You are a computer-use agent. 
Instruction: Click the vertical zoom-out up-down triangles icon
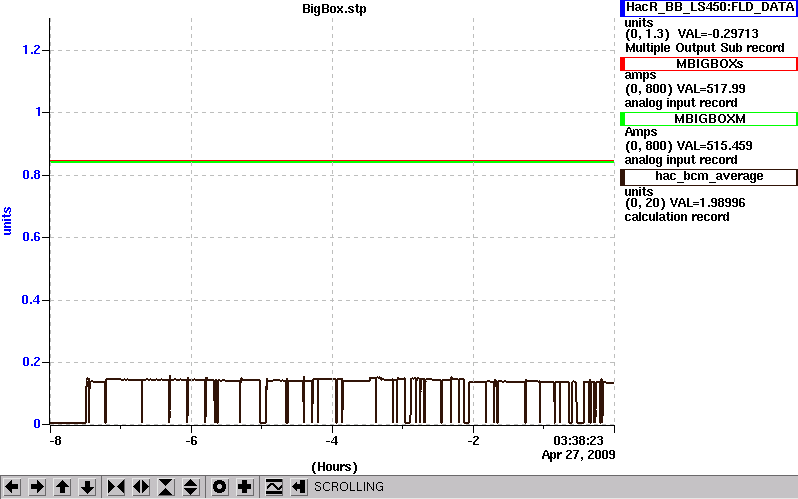click(x=191, y=487)
